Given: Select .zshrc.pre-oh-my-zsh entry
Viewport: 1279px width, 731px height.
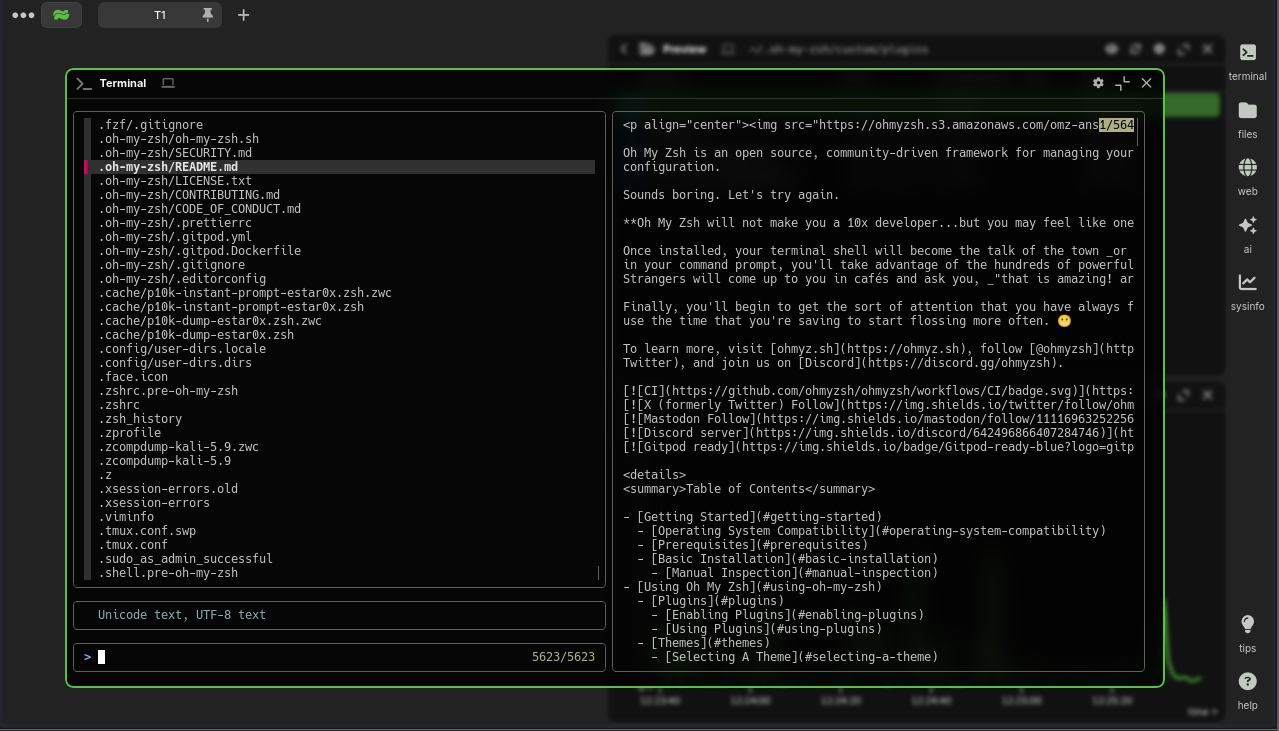Looking at the screenshot, I should tap(168, 391).
